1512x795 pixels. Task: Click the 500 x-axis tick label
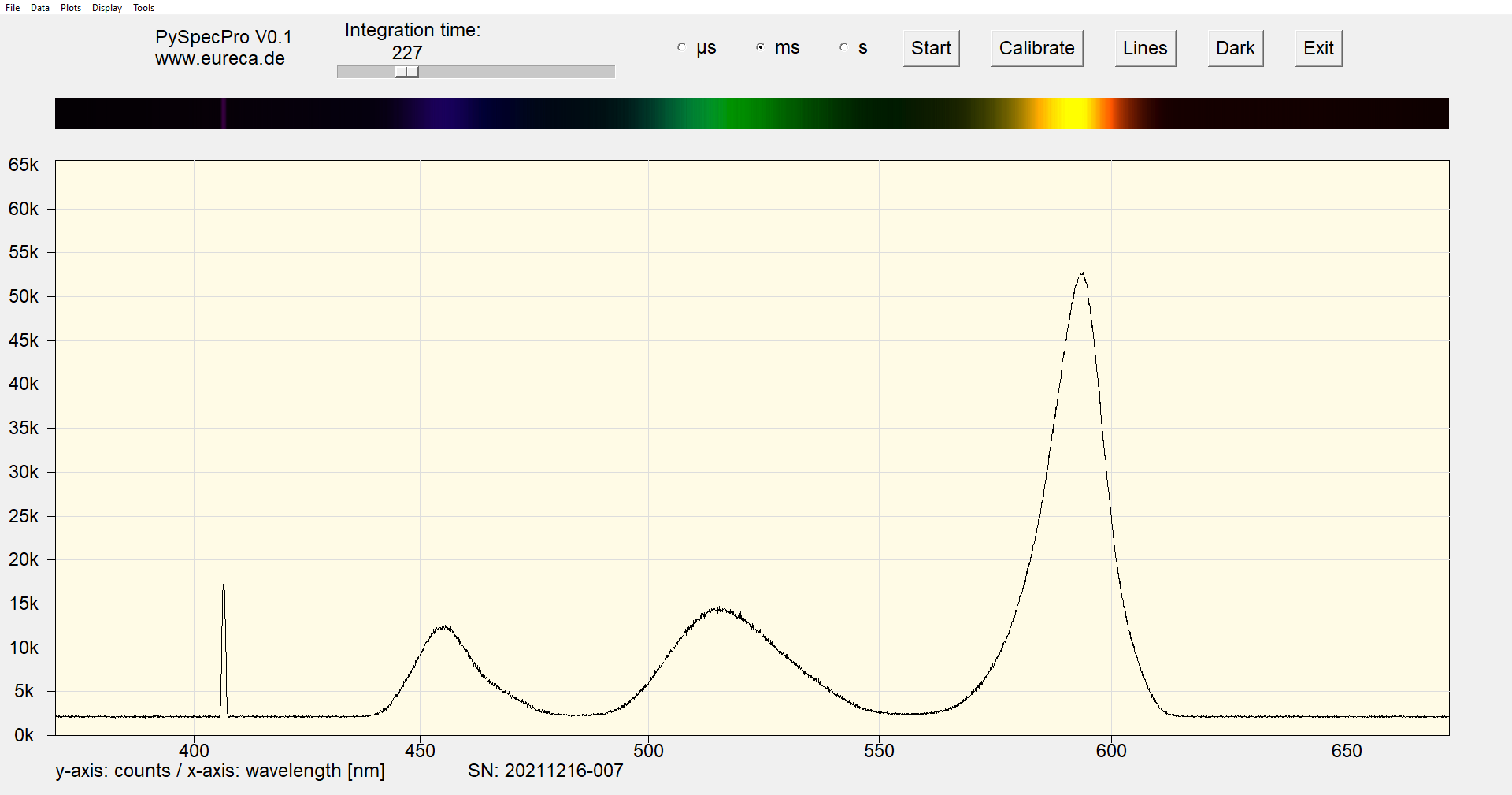point(648,751)
